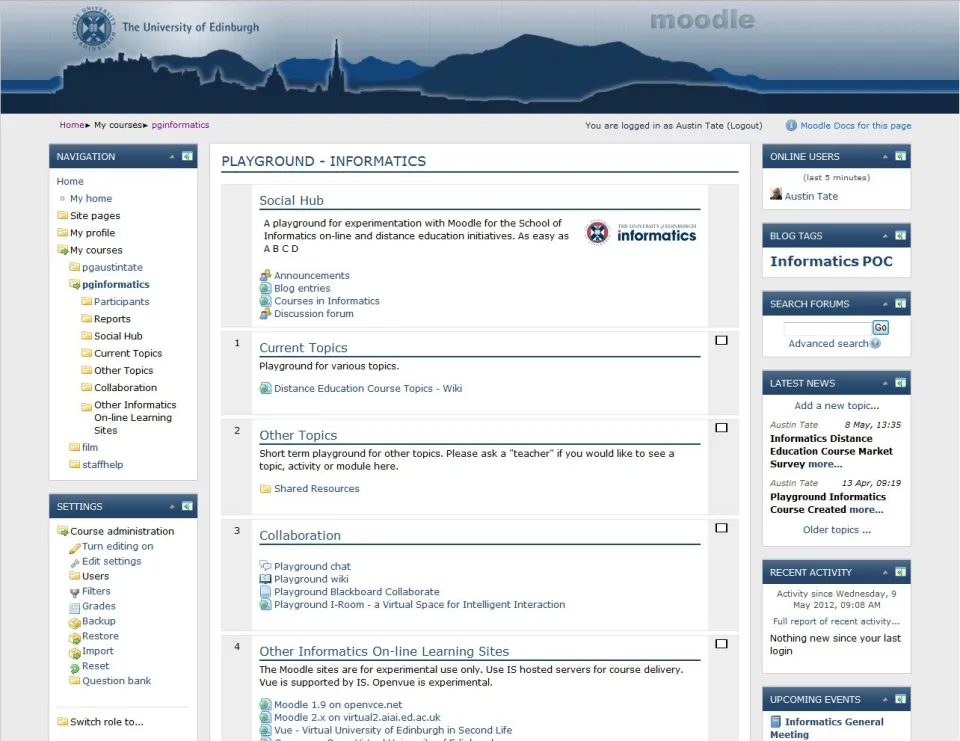Open the Moodle Docs info icon

pos(791,126)
